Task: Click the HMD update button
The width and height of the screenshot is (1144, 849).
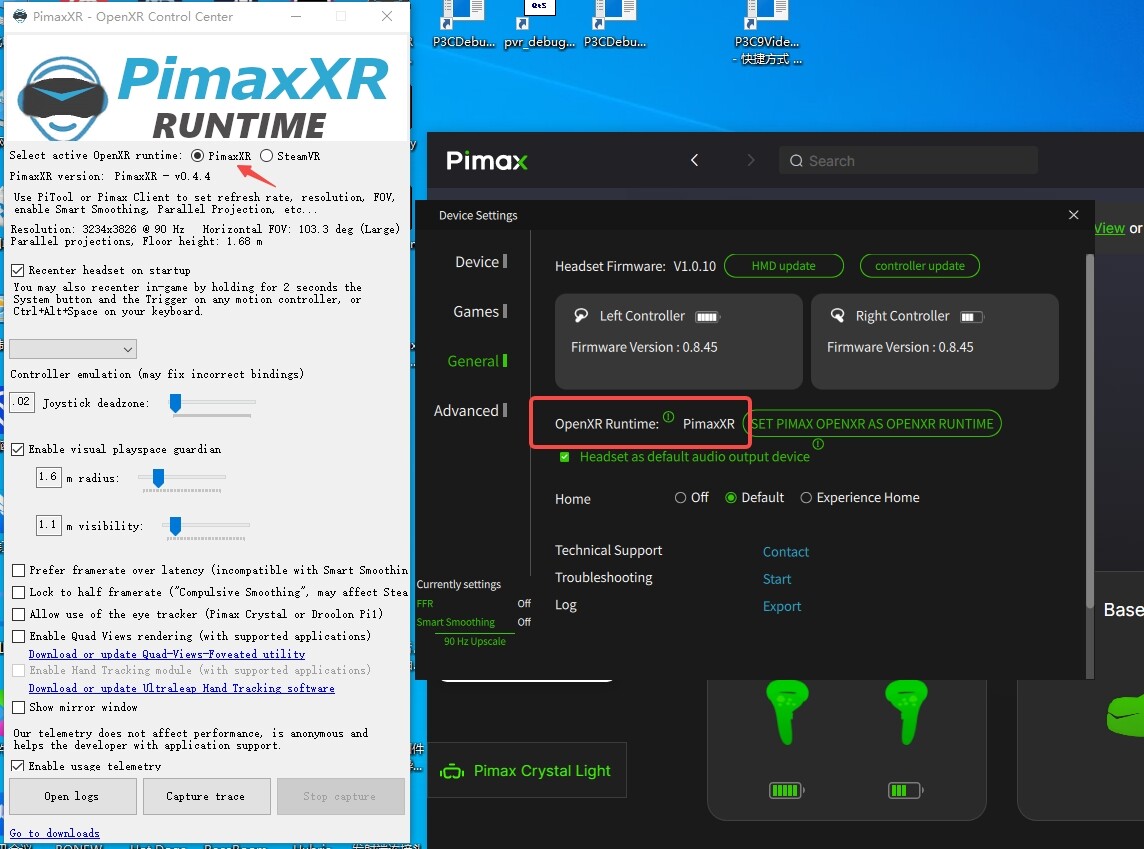Action: (784, 265)
